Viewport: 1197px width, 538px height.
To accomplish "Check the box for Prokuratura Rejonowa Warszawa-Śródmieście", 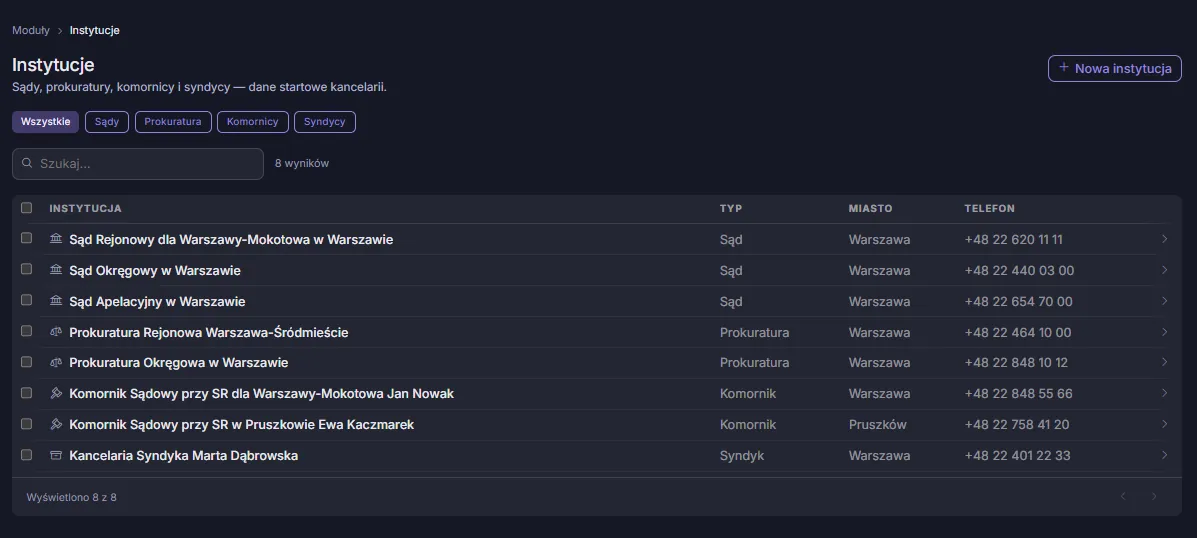I will point(27,331).
